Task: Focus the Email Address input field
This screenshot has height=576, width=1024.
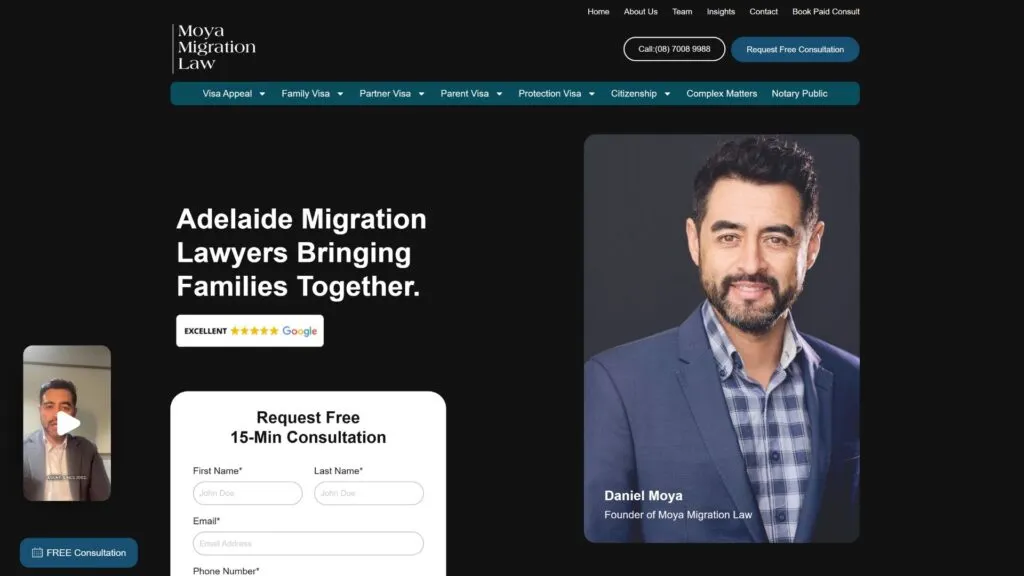Action: 308,543
